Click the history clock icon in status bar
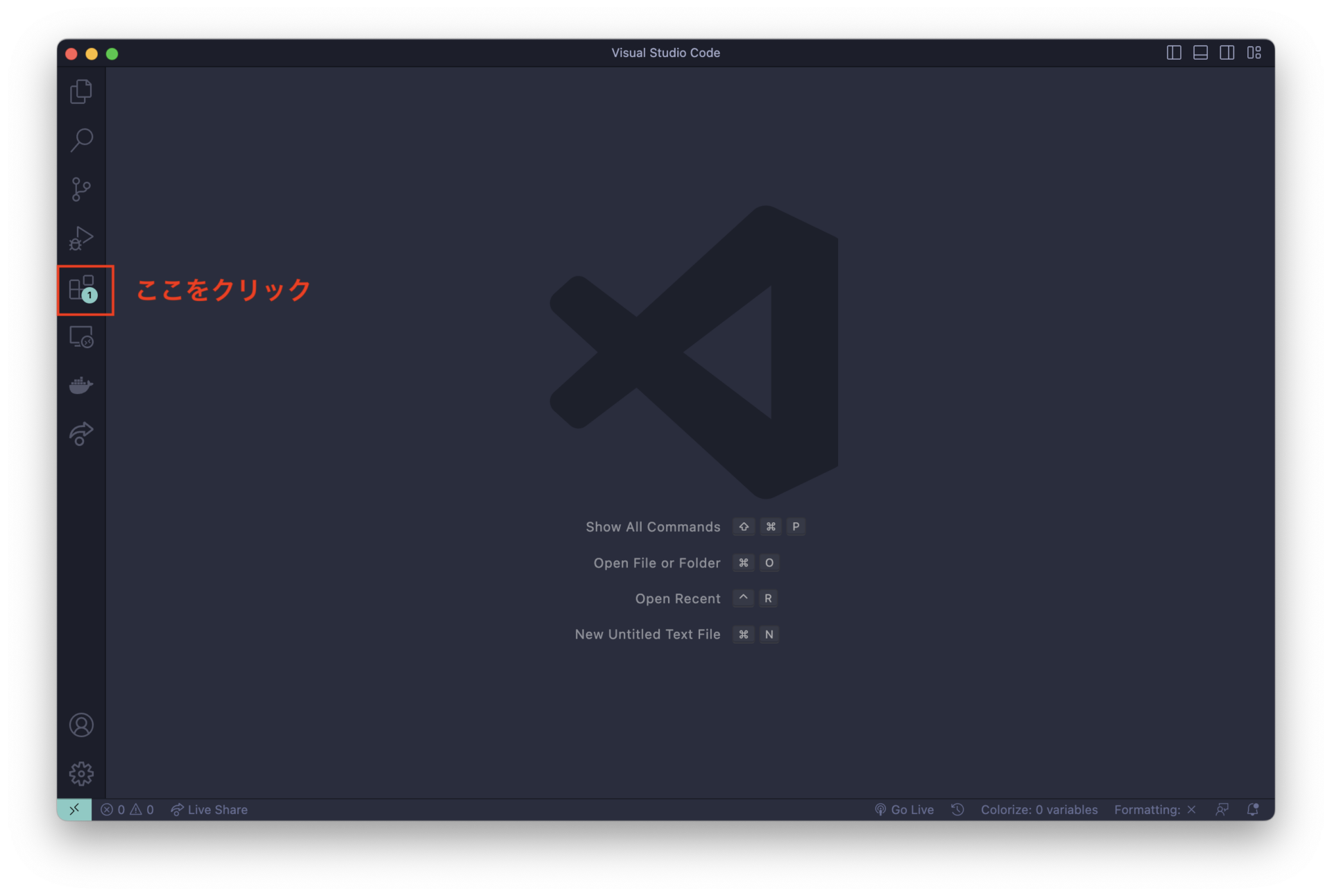Image resolution: width=1332 pixels, height=896 pixels. click(957, 809)
